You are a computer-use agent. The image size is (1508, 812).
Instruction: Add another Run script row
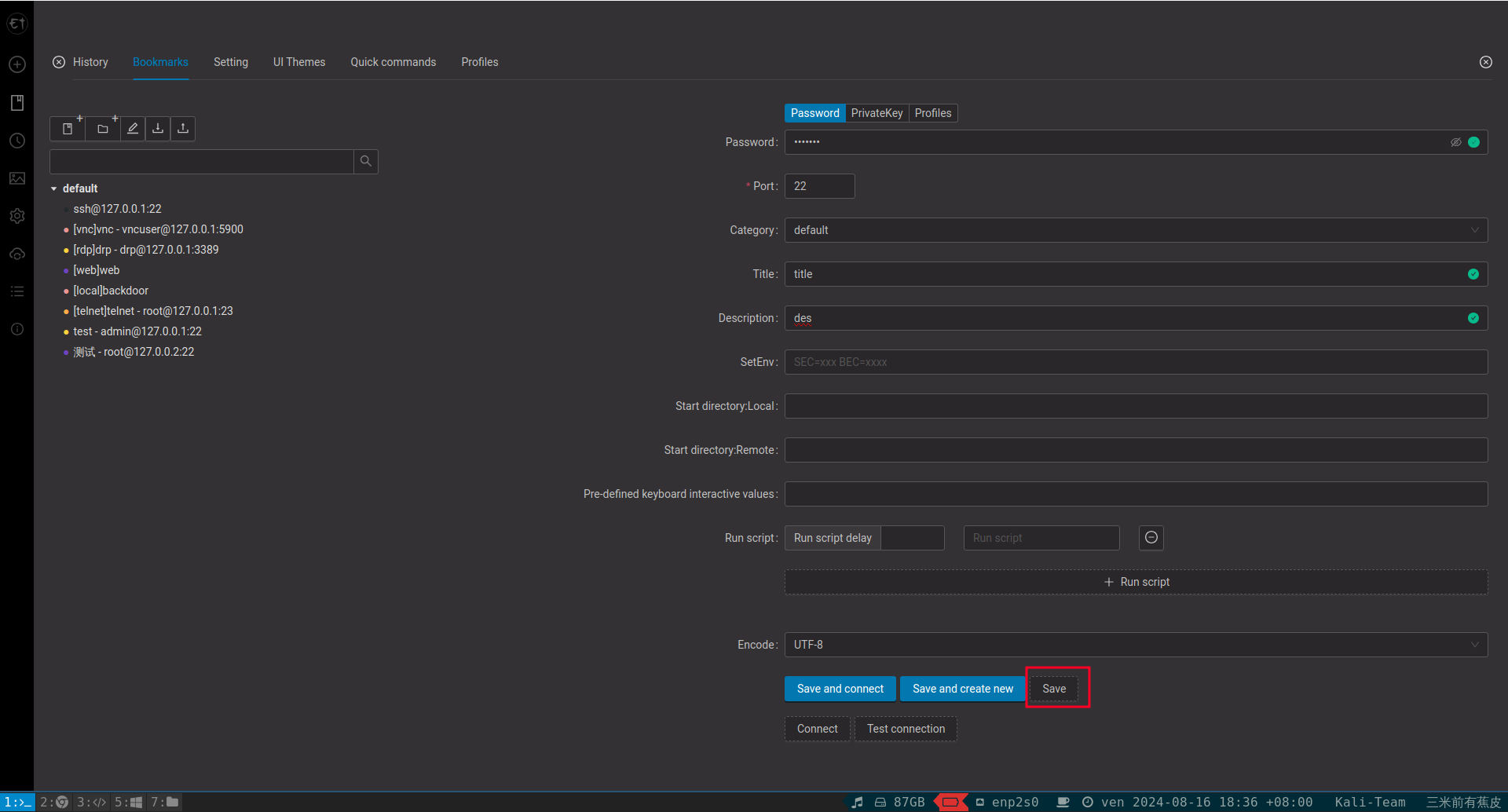[x=1136, y=582]
